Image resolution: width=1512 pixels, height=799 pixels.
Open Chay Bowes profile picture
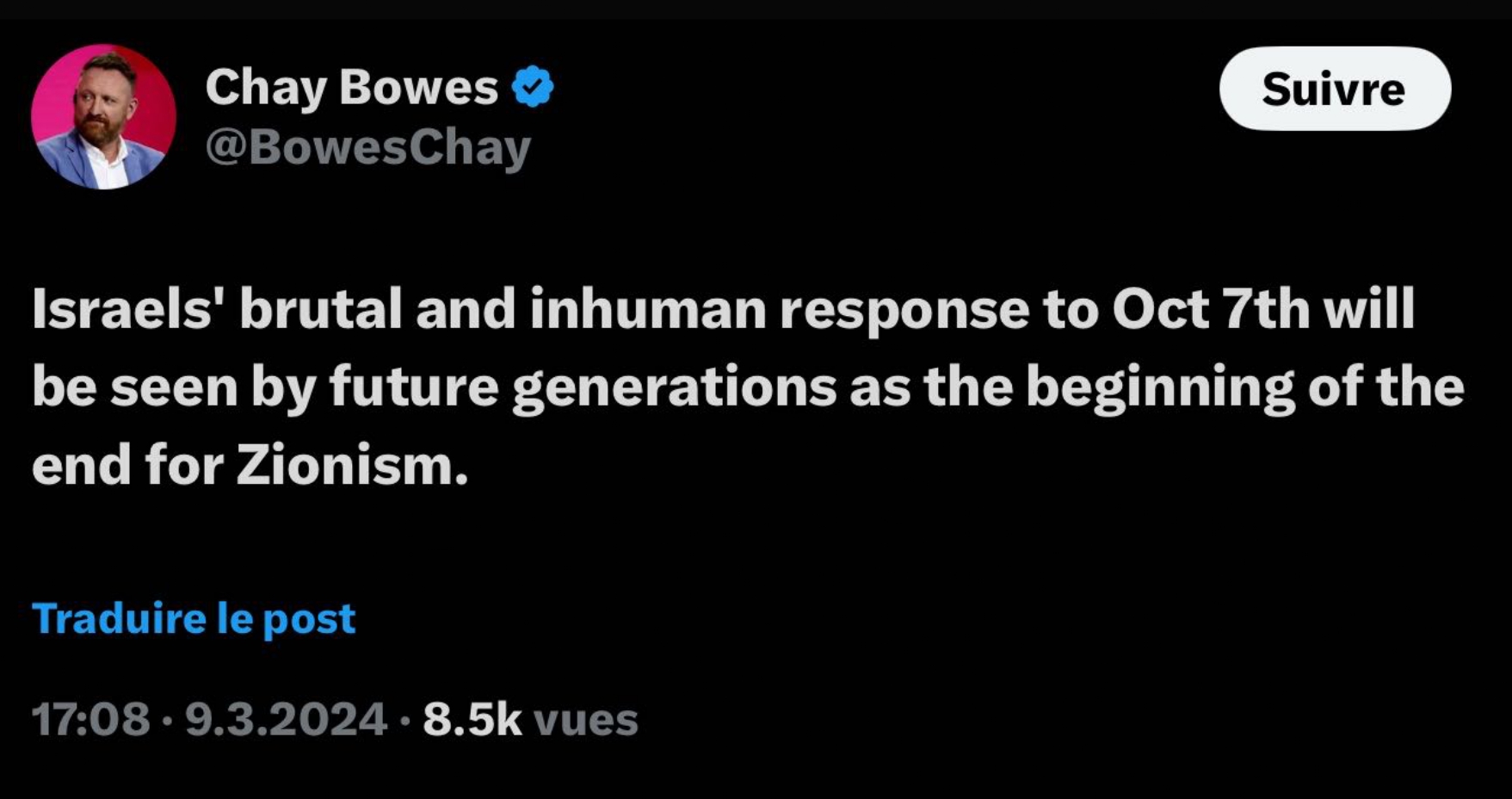103,117
